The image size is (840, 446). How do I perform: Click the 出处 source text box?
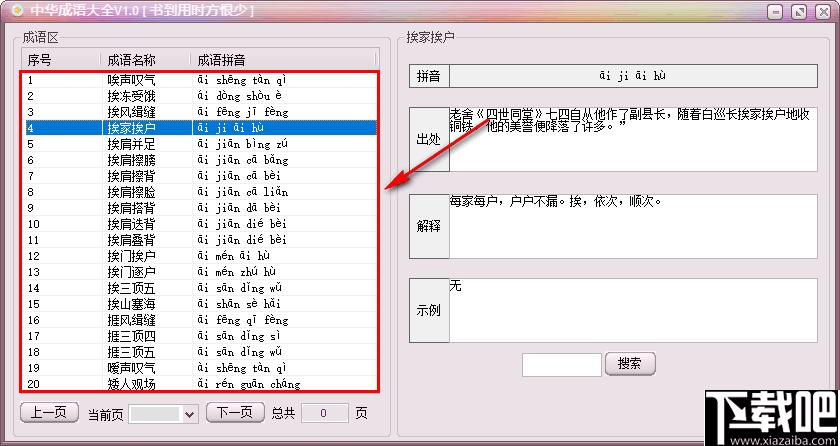(x=633, y=140)
